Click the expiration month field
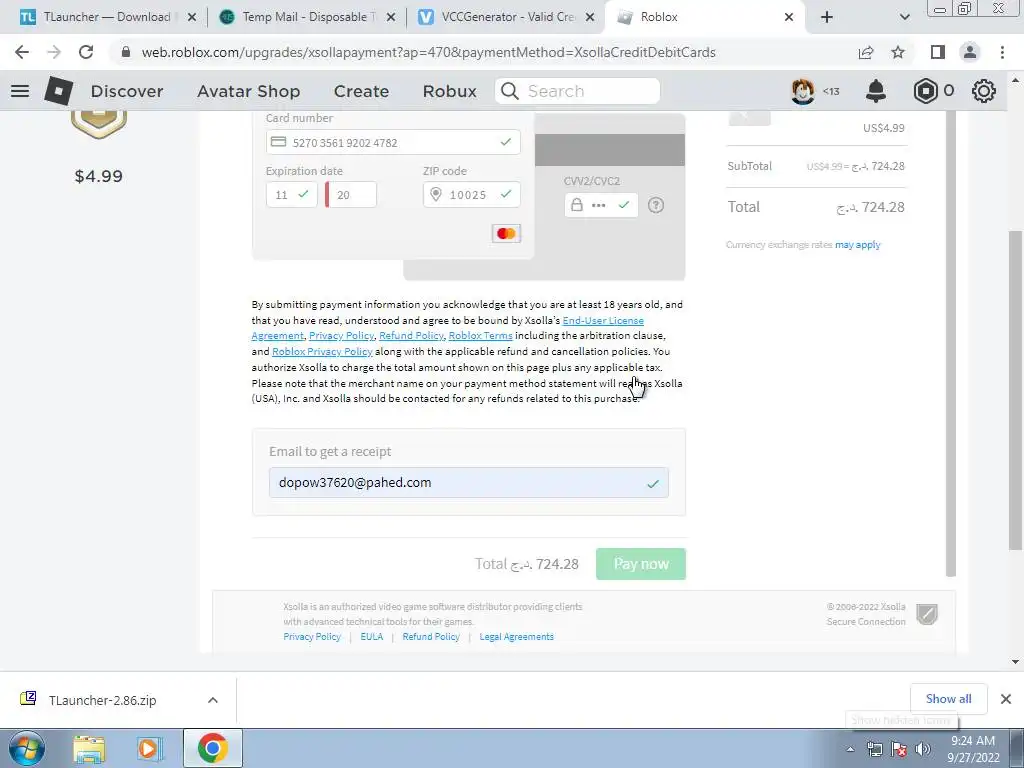The image size is (1024, 768). click(x=292, y=195)
